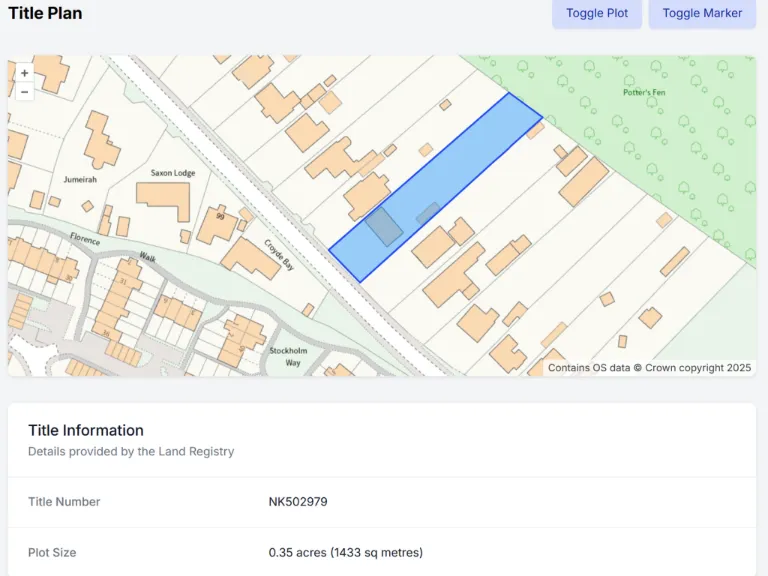
Task: Click the Florence Walk road label
Action: click(88, 241)
